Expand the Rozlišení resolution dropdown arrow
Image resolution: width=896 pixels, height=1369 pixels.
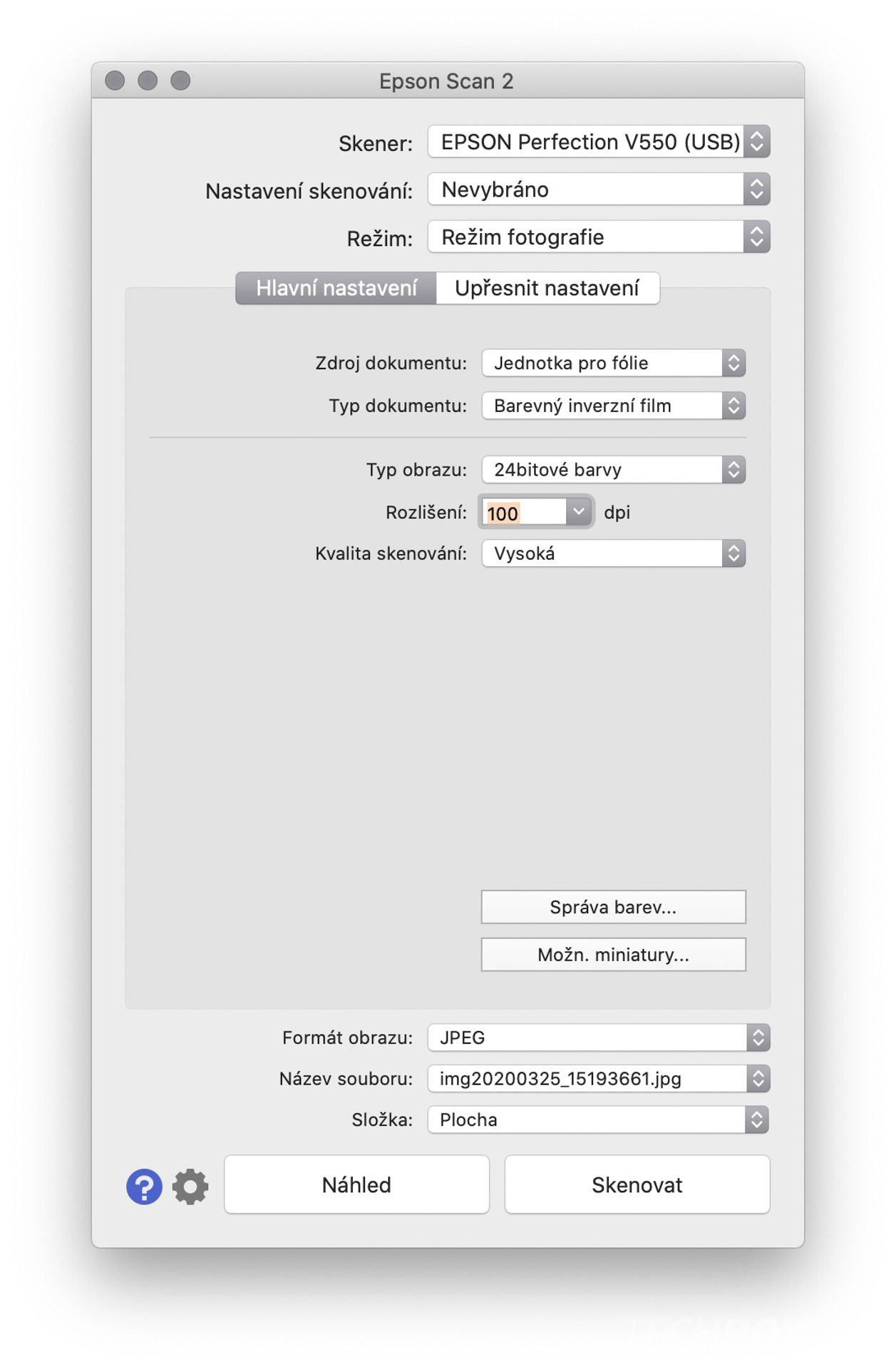579,511
